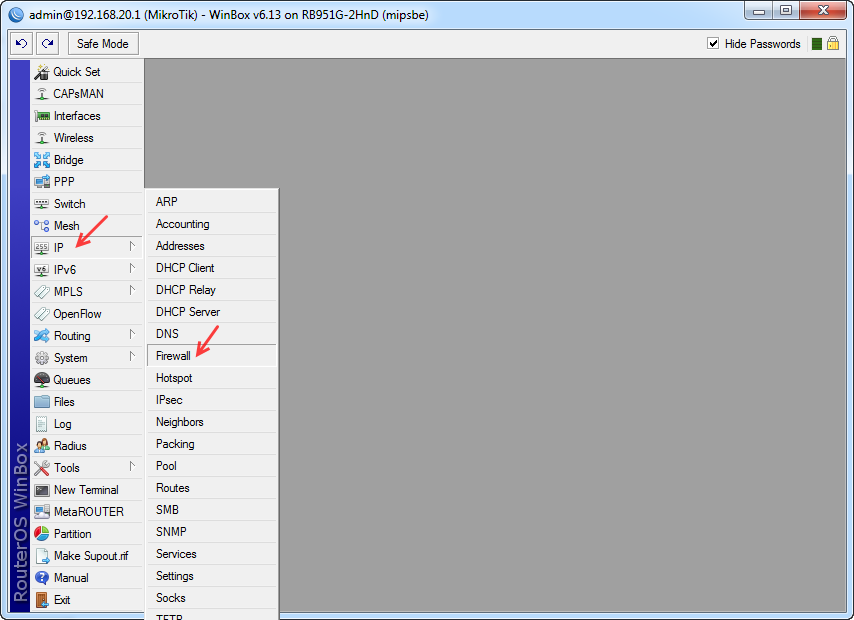Select IPsec in the submenu
Viewport: 854px width, 620px height.
212,400
